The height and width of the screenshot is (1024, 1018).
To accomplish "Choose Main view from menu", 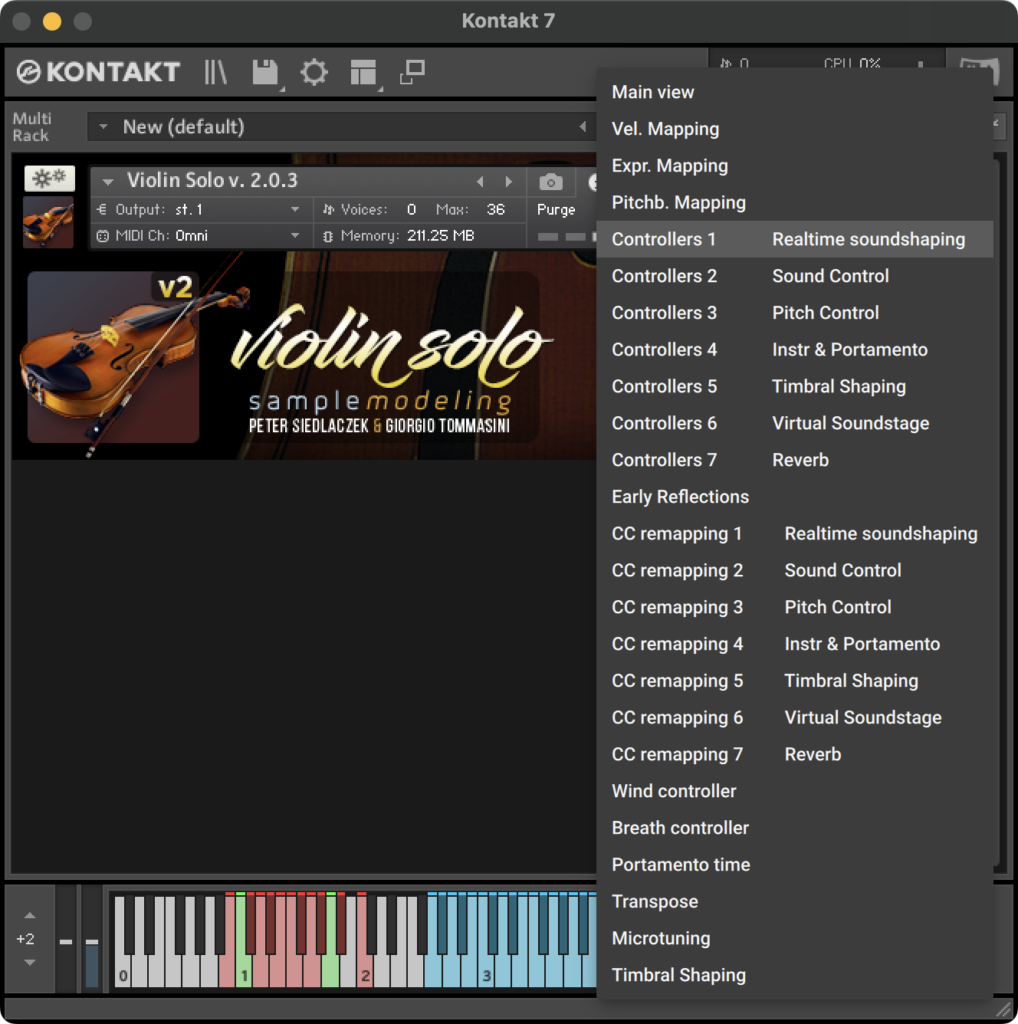I will pyautogui.click(x=795, y=92).
